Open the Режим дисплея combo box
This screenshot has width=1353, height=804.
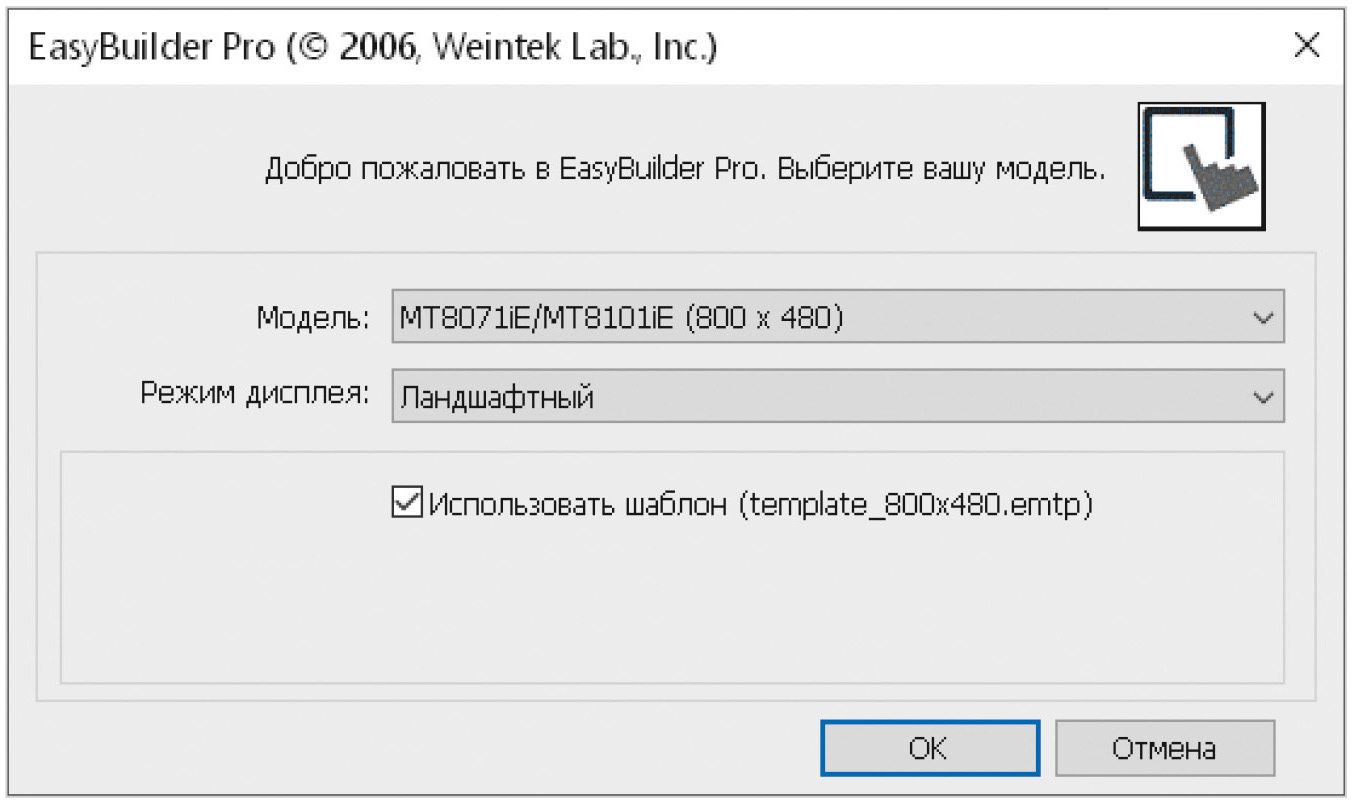838,397
